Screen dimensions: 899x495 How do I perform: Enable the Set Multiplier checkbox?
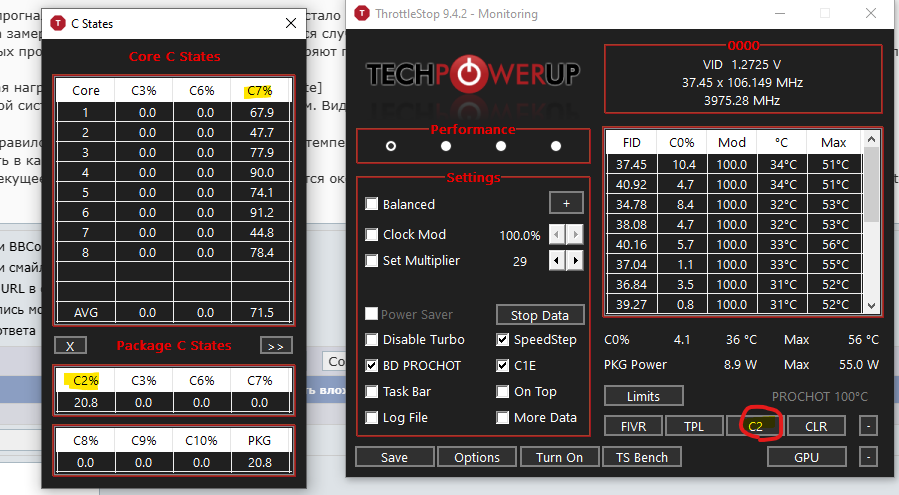point(372,260)
